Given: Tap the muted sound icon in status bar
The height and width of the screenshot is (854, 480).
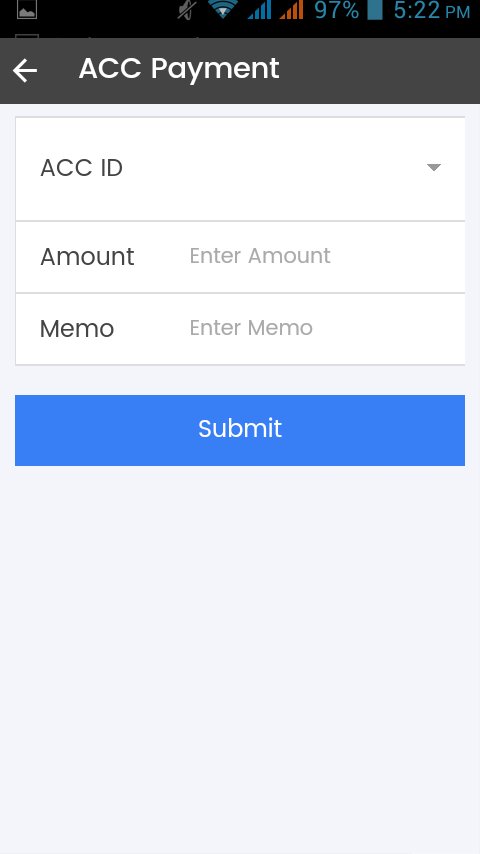Looking at the screenshot, I should (x=187, y=10).
